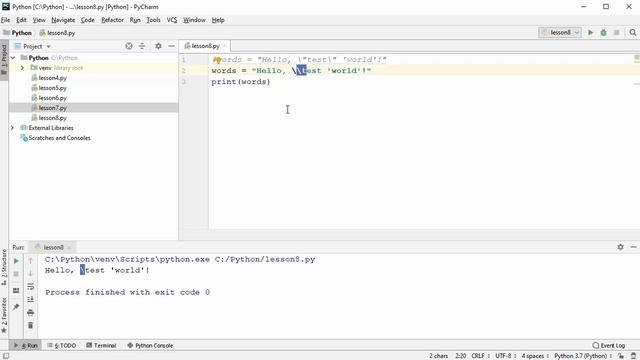This screenshot has width=640, height=360.
Task: Toggle soft-wrap in run console
Action: click(x=30, y=287)
